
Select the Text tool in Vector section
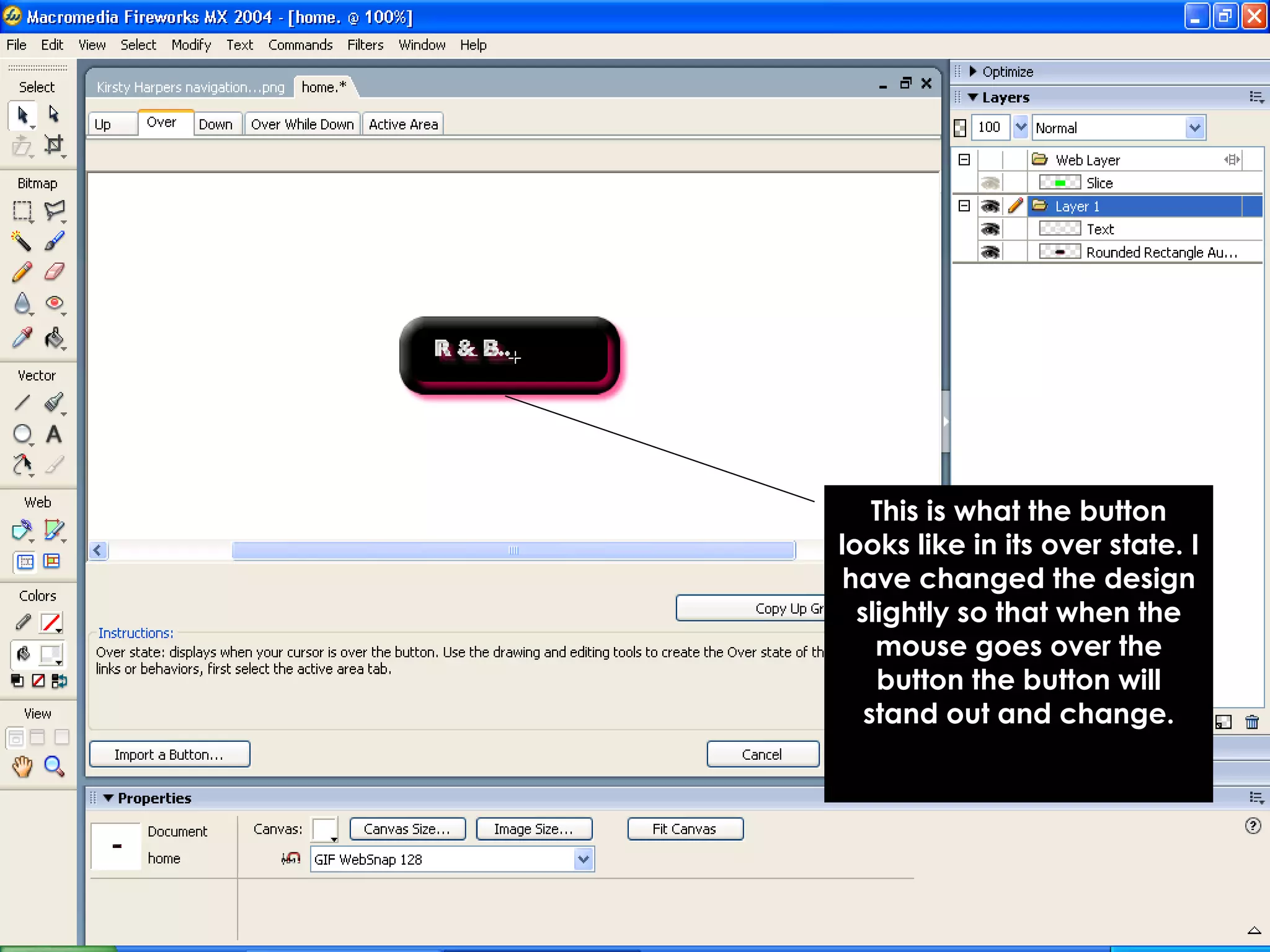click(x=54, y=434)
